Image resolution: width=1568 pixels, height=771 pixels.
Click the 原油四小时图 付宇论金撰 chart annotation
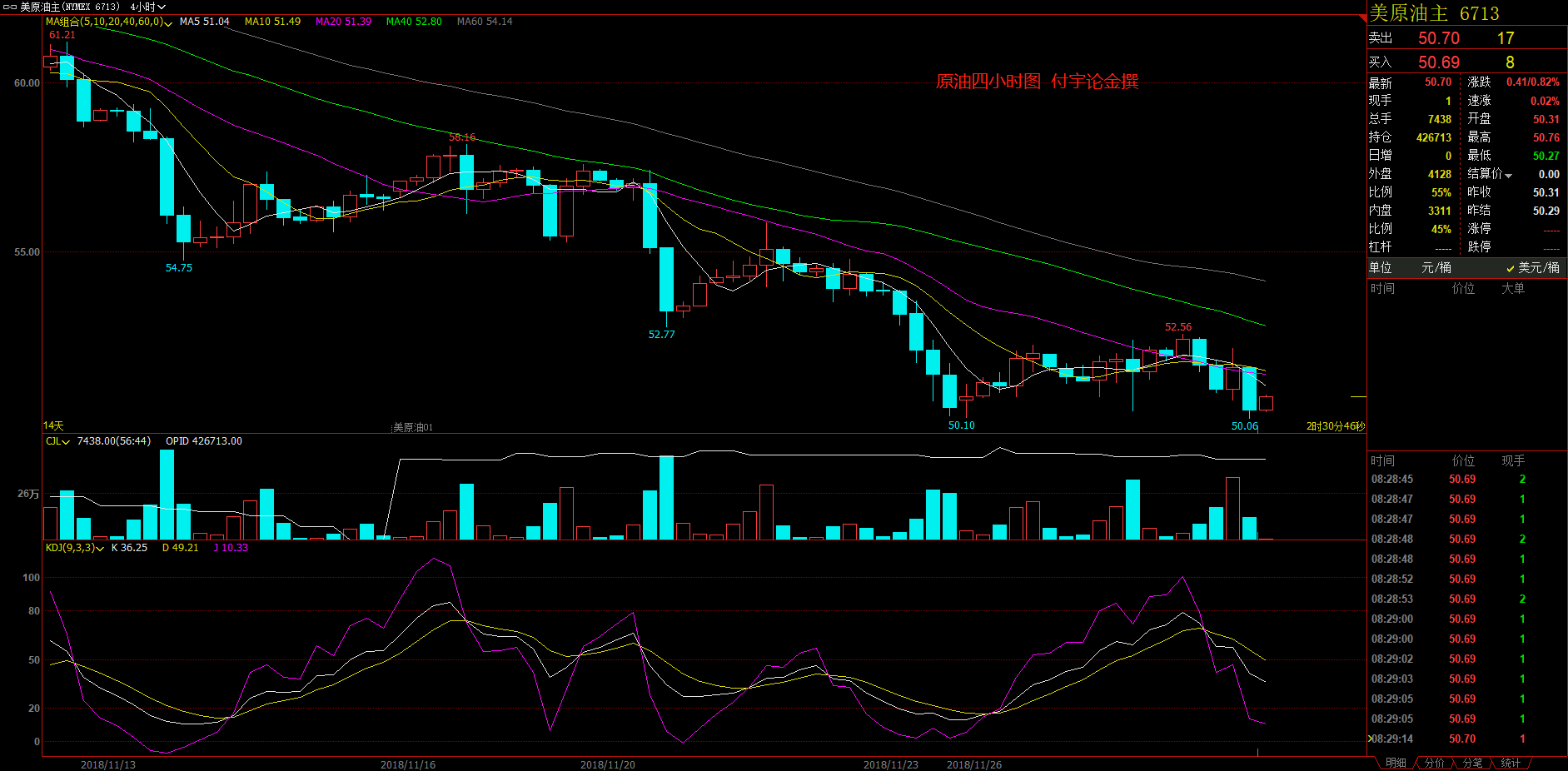(x=1038, y=81)
